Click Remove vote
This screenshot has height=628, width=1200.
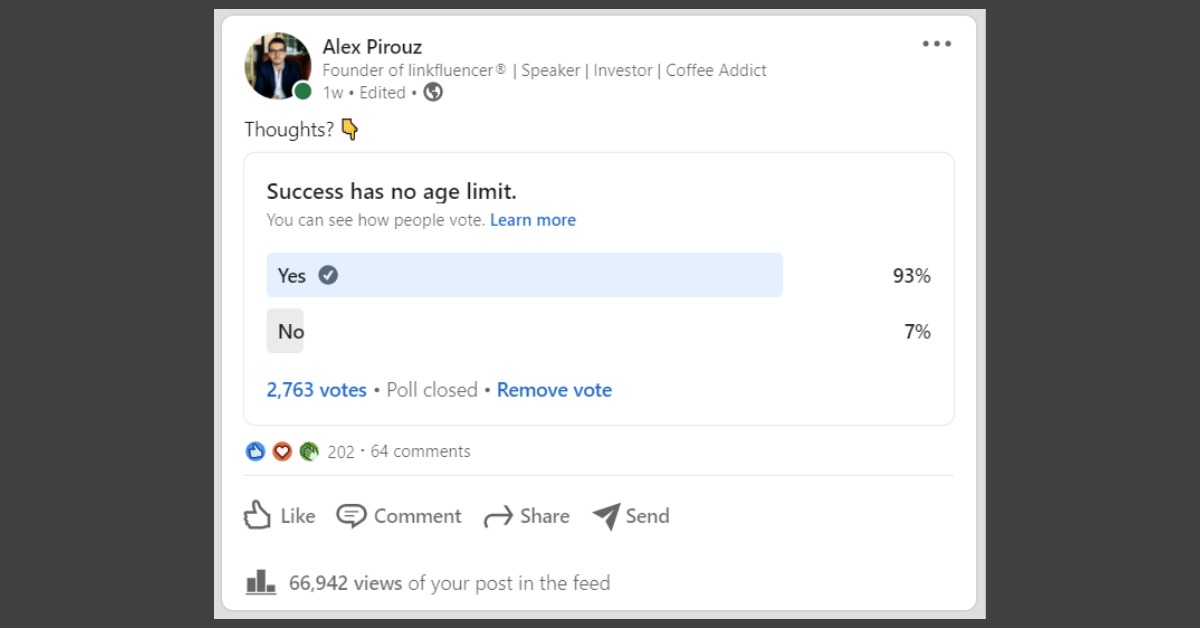(554, 390)
